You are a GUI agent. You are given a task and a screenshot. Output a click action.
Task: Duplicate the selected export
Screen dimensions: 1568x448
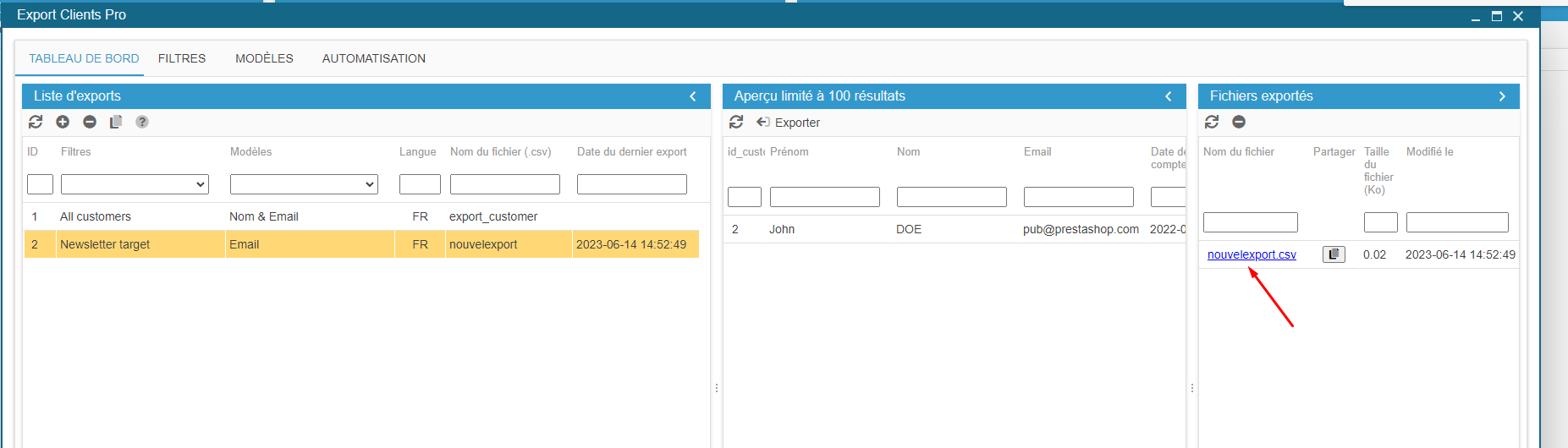116,122
